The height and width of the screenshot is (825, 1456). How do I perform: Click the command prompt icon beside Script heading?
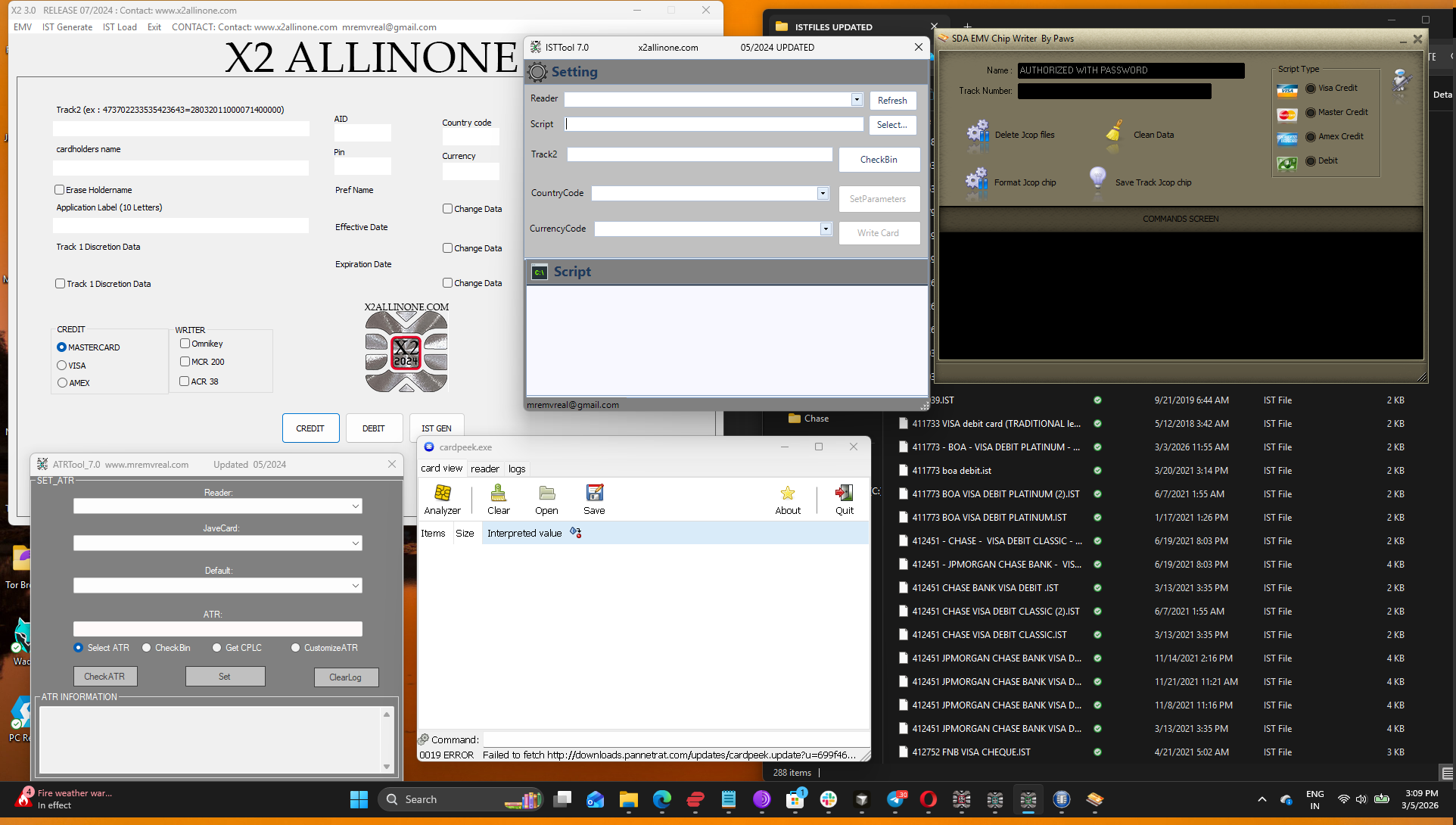click(x=540, y=272)
